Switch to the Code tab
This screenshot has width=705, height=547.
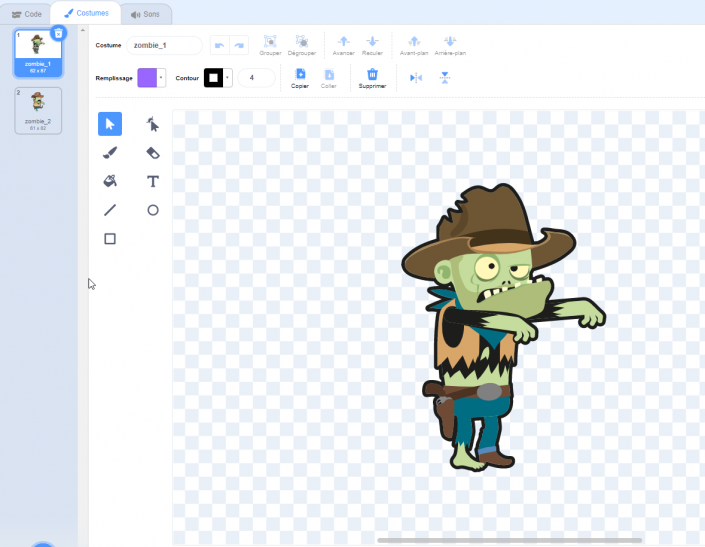click(26, 14)
